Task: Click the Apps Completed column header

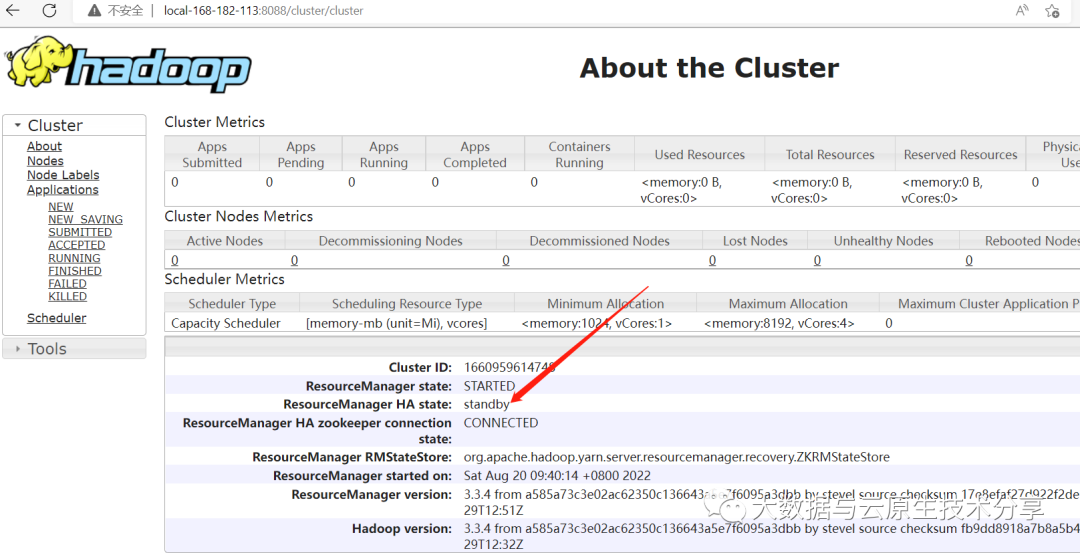Action: (x=475, y=154)
